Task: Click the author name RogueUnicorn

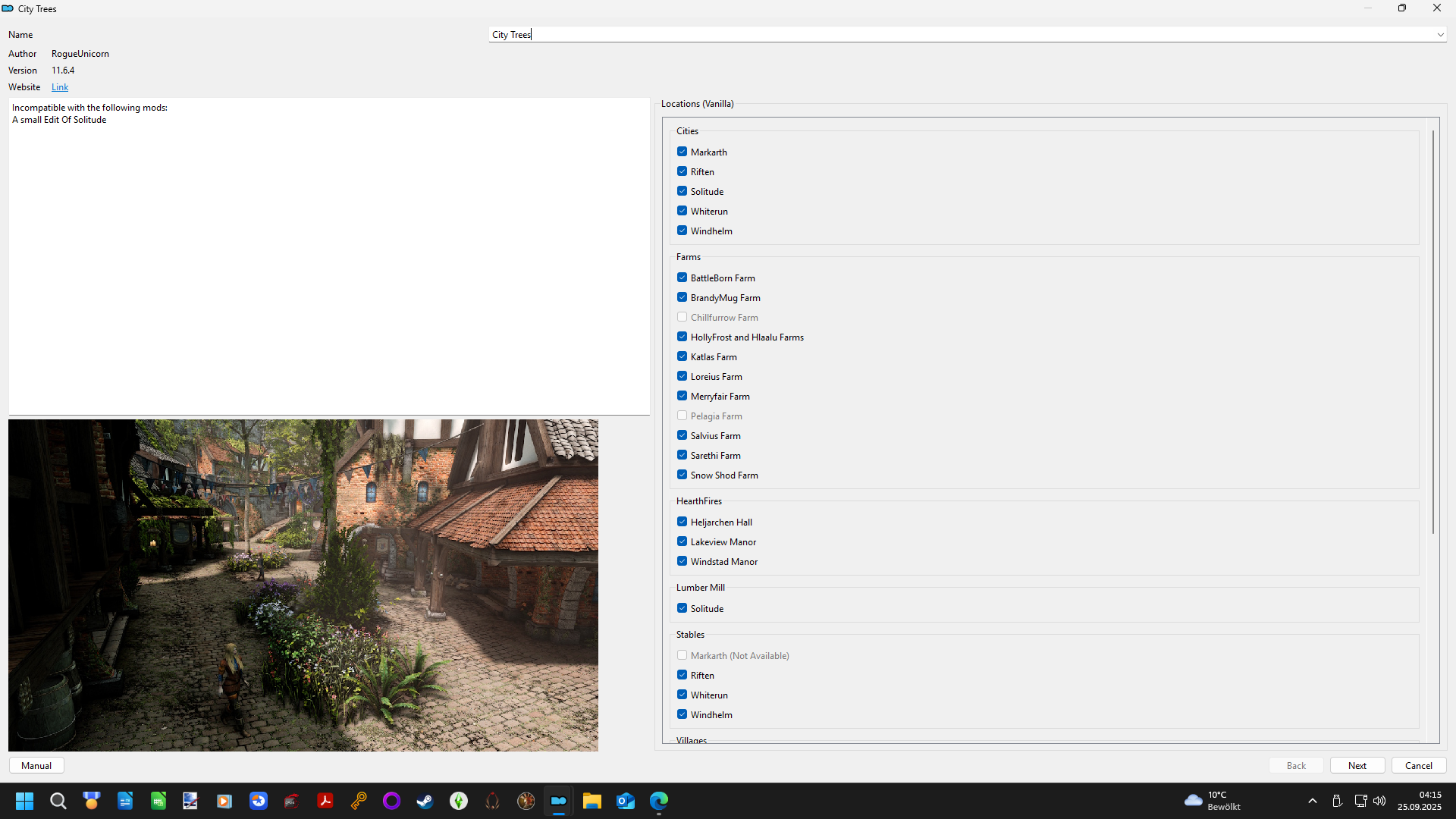Action: click(80, 54)
